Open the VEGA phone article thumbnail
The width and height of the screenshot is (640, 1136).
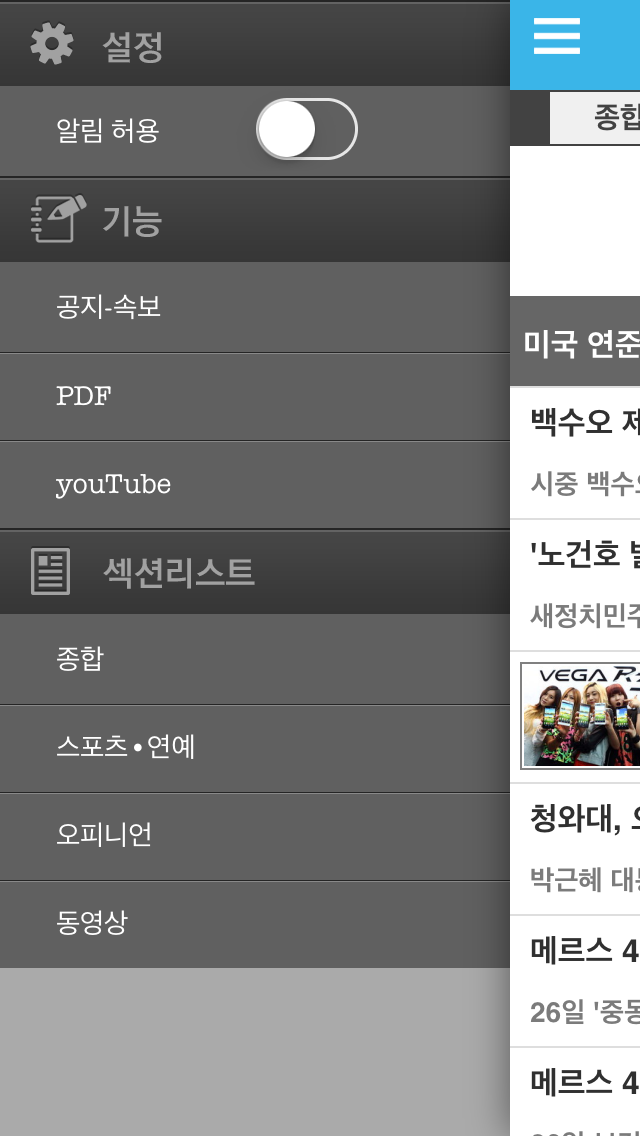tap(580, 716)
